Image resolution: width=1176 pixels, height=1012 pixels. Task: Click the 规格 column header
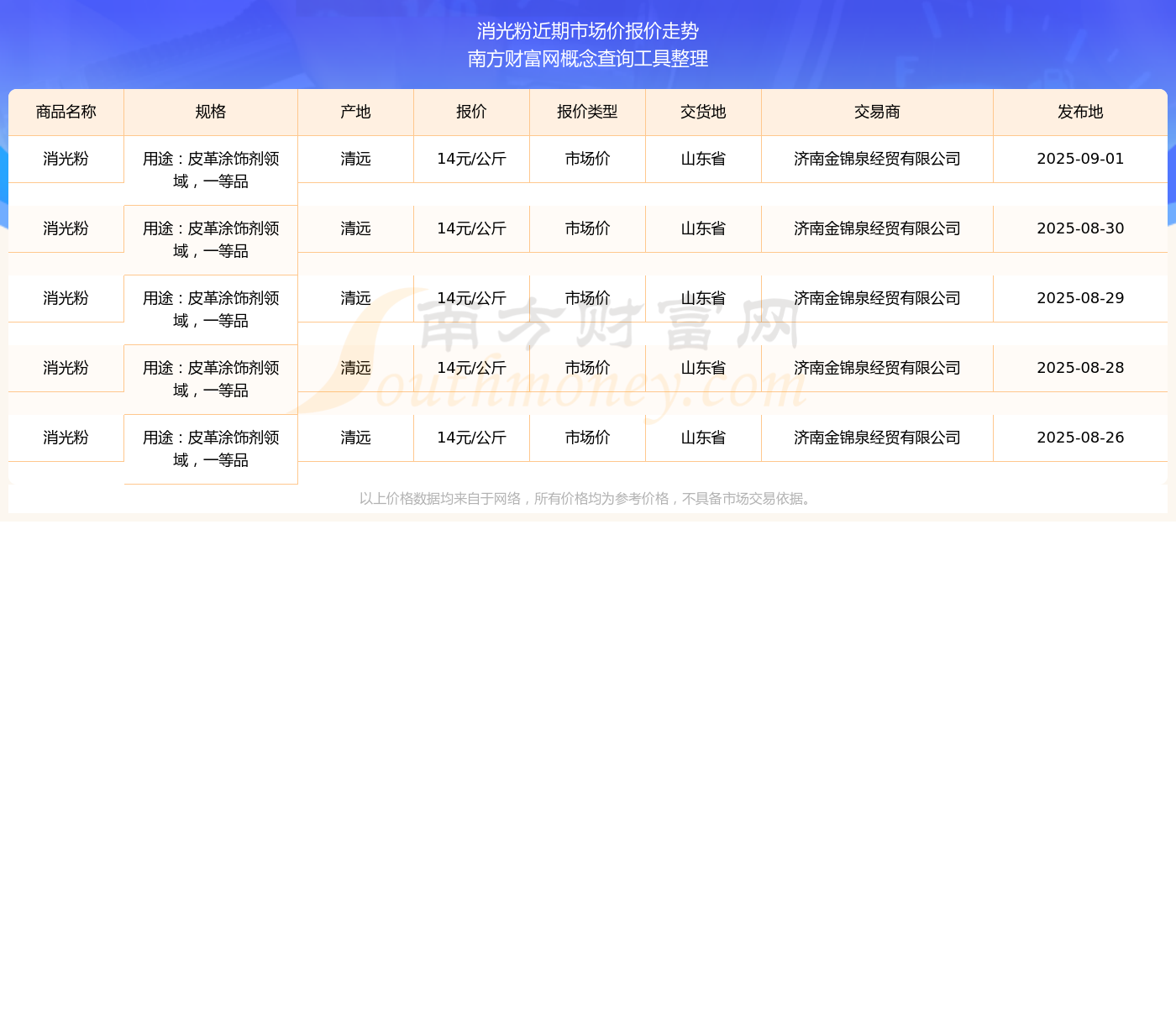(x=211, y=112)
